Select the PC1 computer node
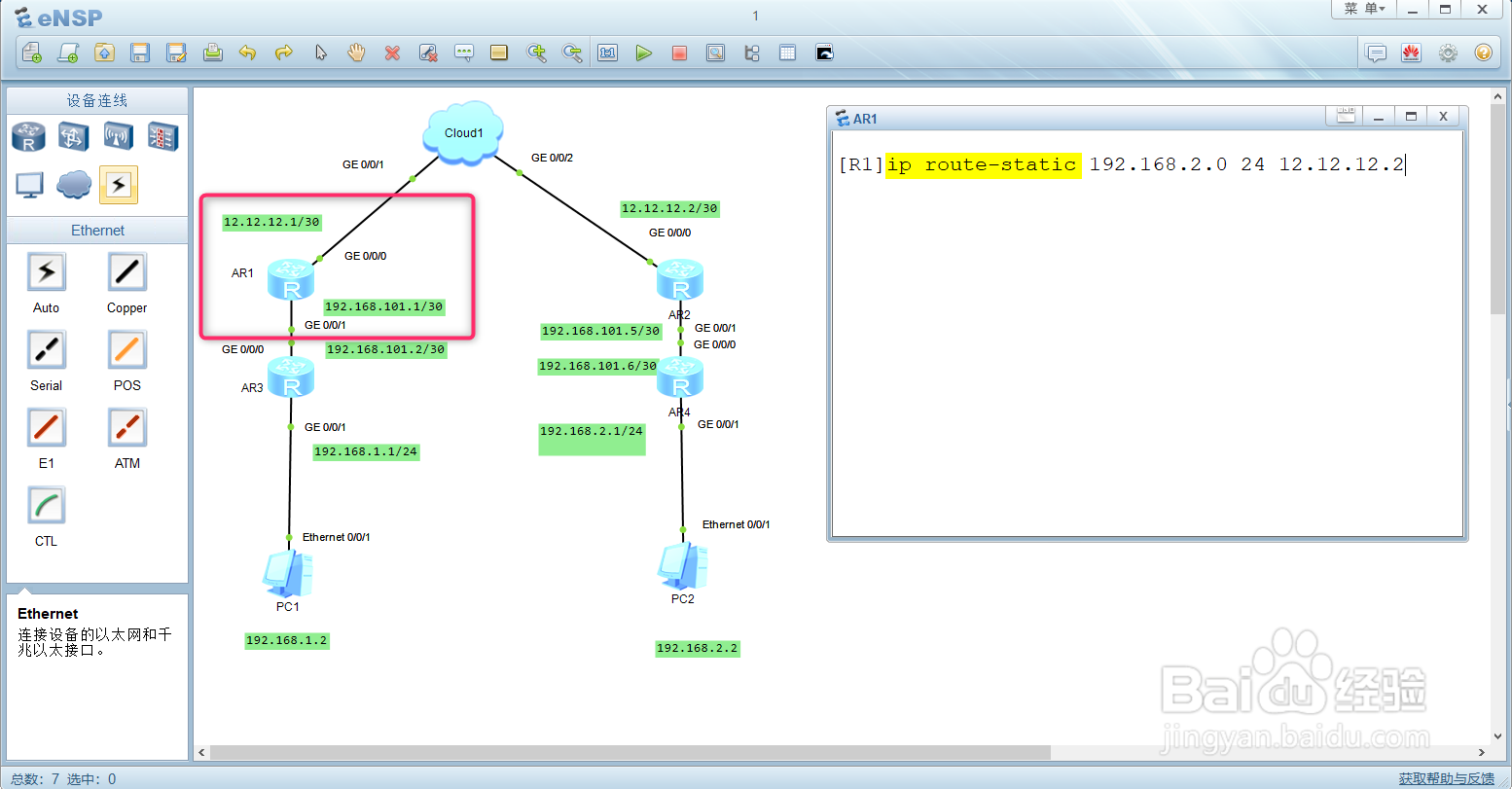This screenshot has width=1512, height=789. point(287,573)
